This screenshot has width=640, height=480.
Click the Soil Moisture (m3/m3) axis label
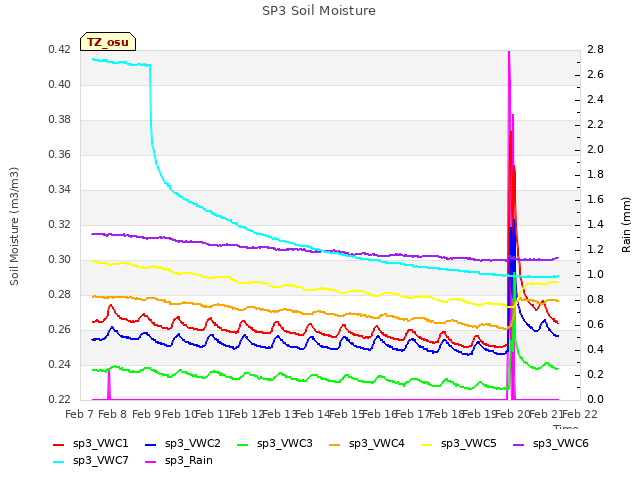point(14,226)
